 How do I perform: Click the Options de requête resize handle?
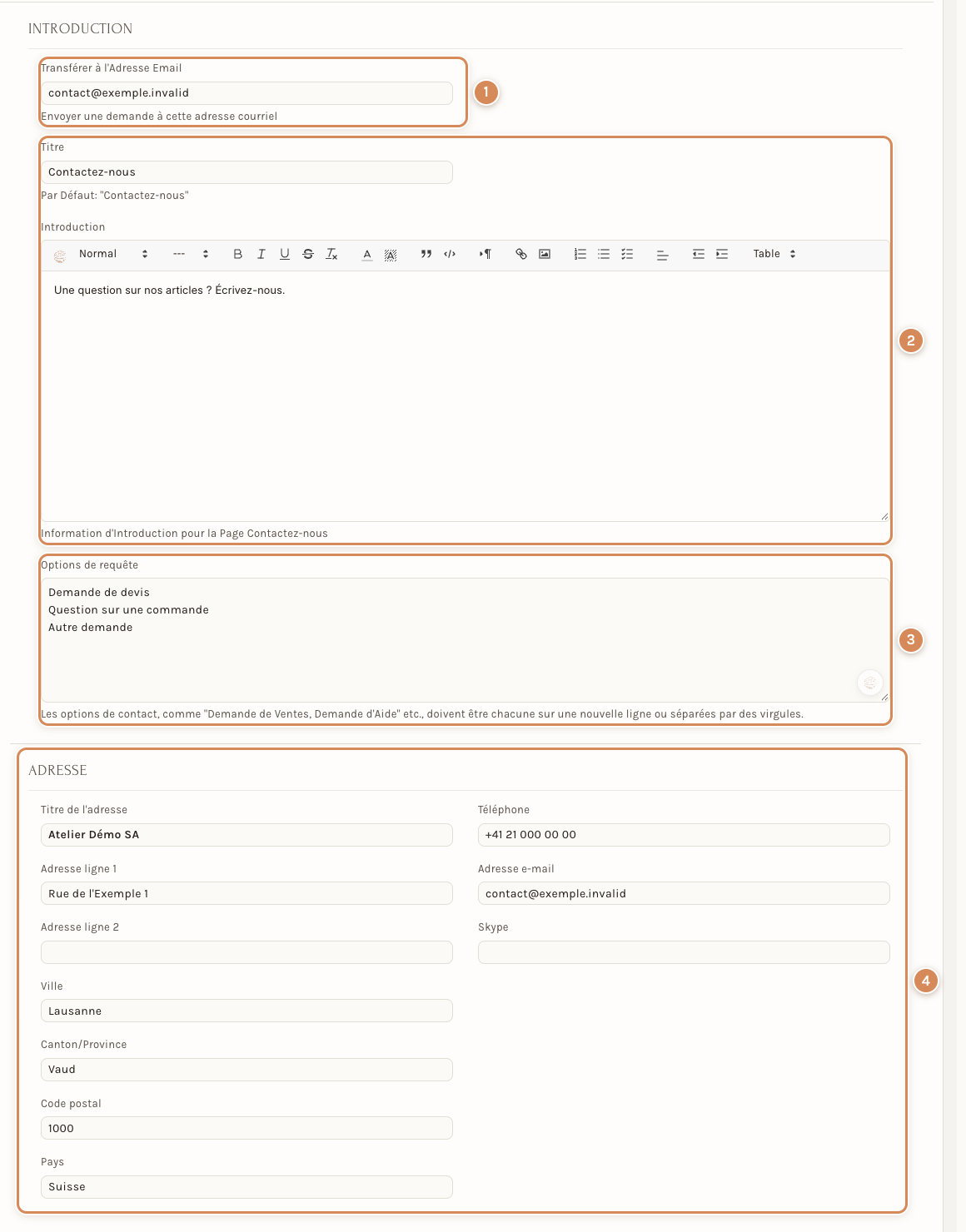884,697
